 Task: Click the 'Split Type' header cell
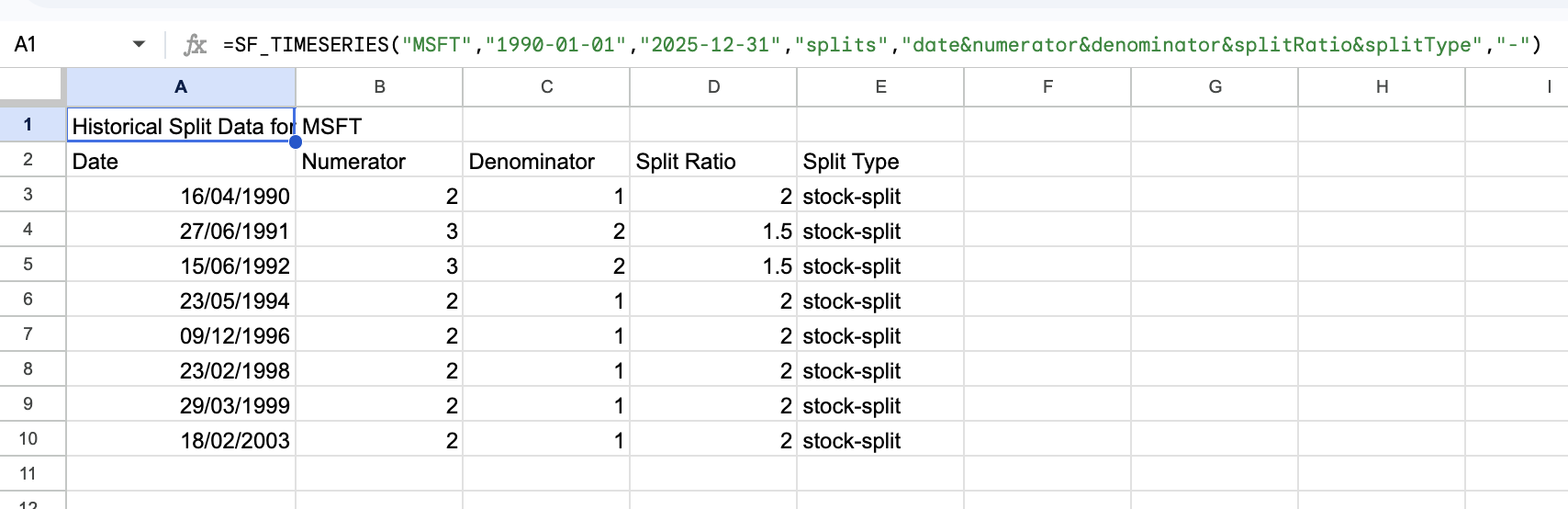[880, 160]
